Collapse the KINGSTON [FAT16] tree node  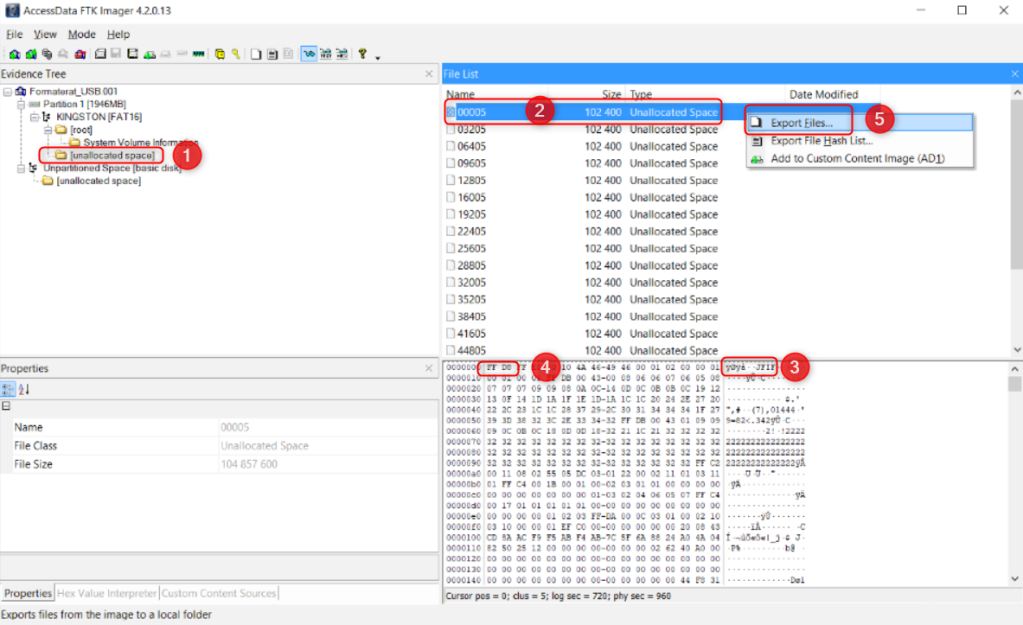point(34,117)
